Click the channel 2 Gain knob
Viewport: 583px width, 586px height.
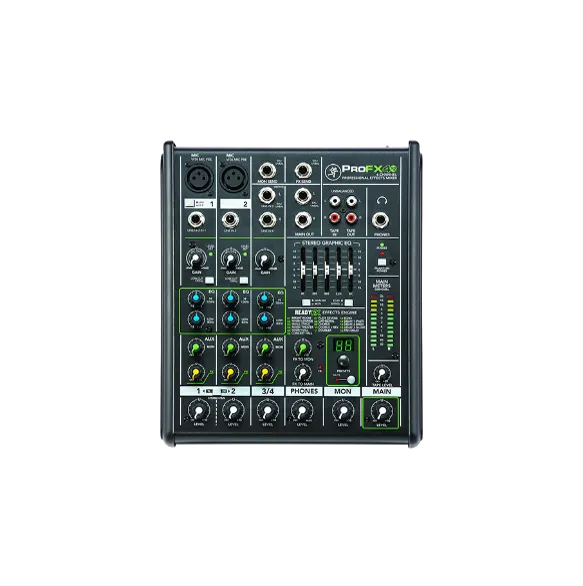point(230,259)
